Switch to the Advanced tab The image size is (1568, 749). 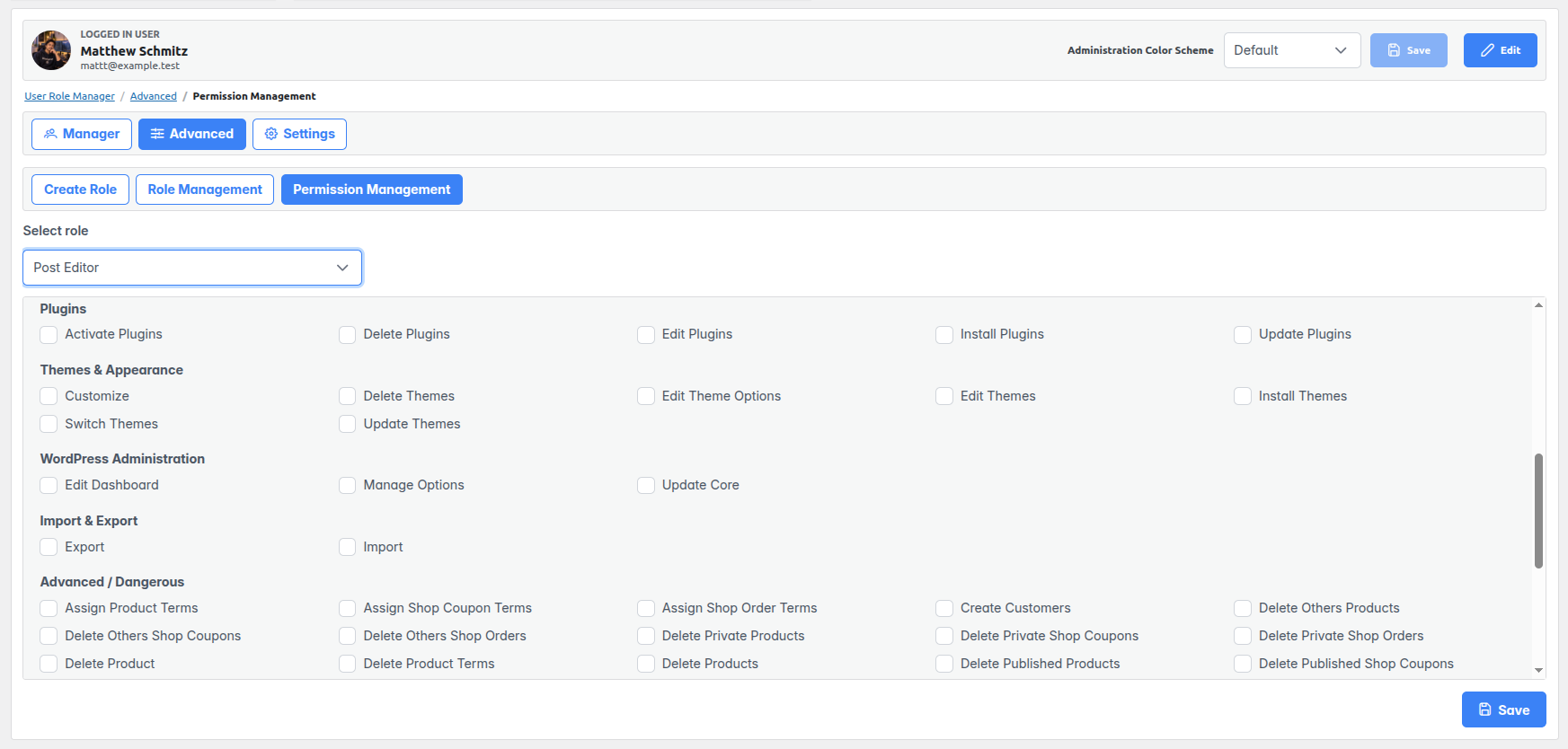tap(192, 134)
